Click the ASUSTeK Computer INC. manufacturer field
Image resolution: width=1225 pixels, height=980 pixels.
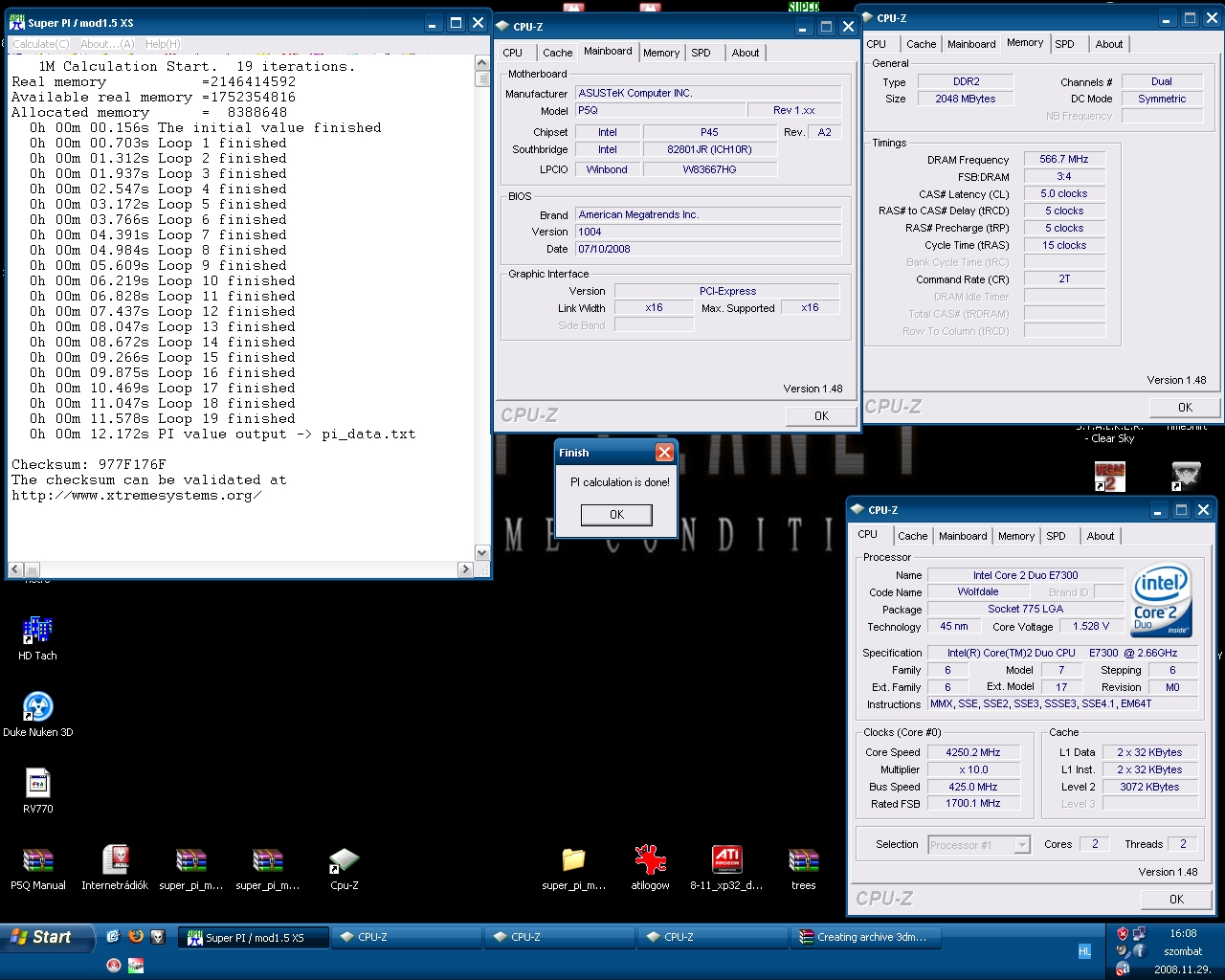tap(708, 93)
